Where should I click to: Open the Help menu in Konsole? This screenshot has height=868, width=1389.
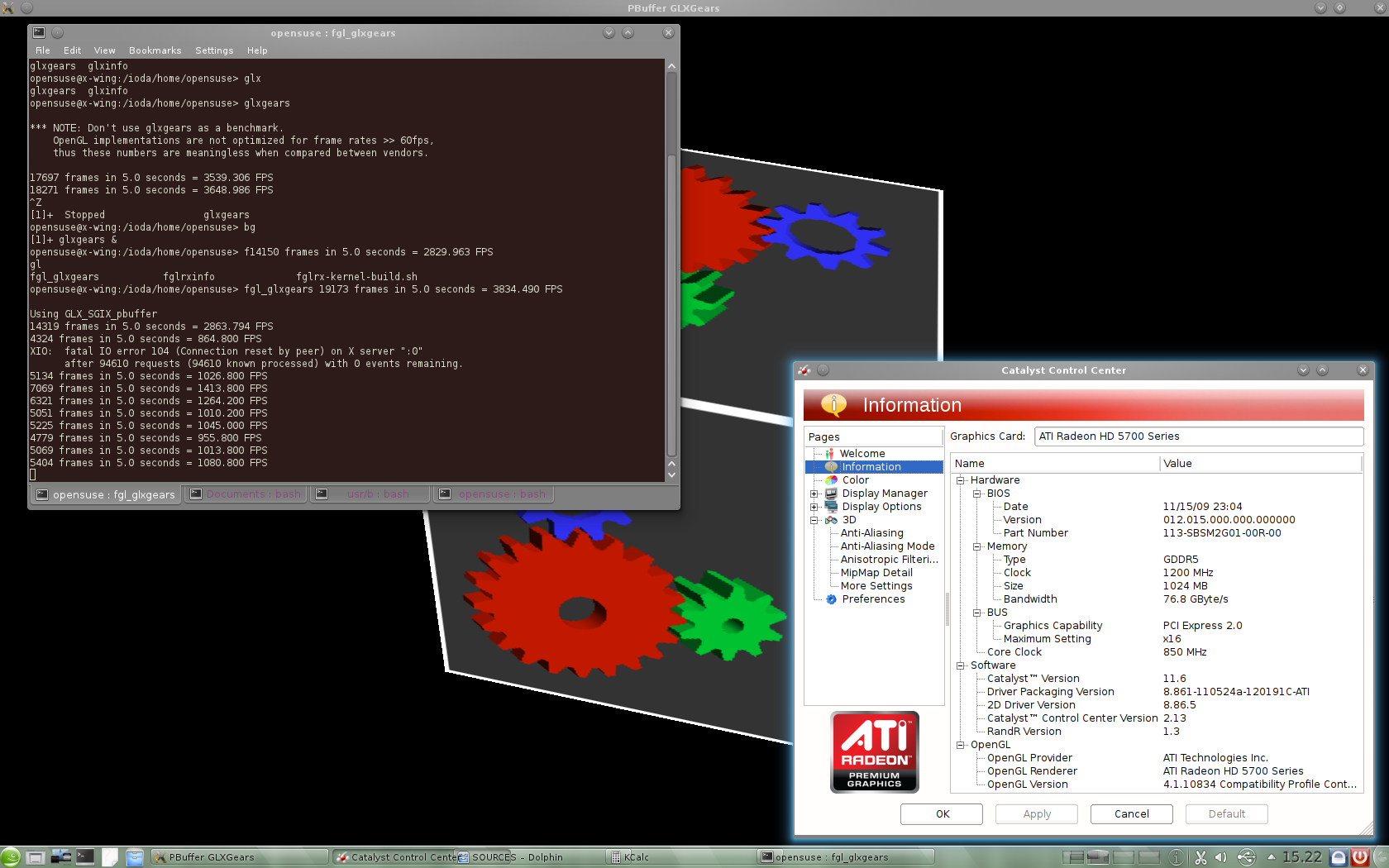pos(257,50)
